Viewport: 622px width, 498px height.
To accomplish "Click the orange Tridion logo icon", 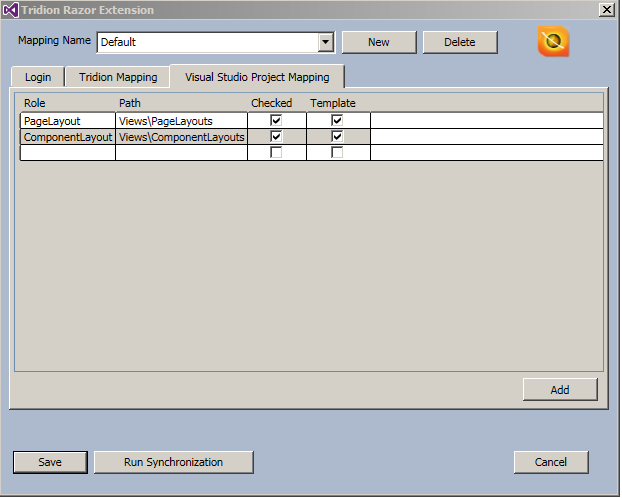I will click(x=553, y=42).
